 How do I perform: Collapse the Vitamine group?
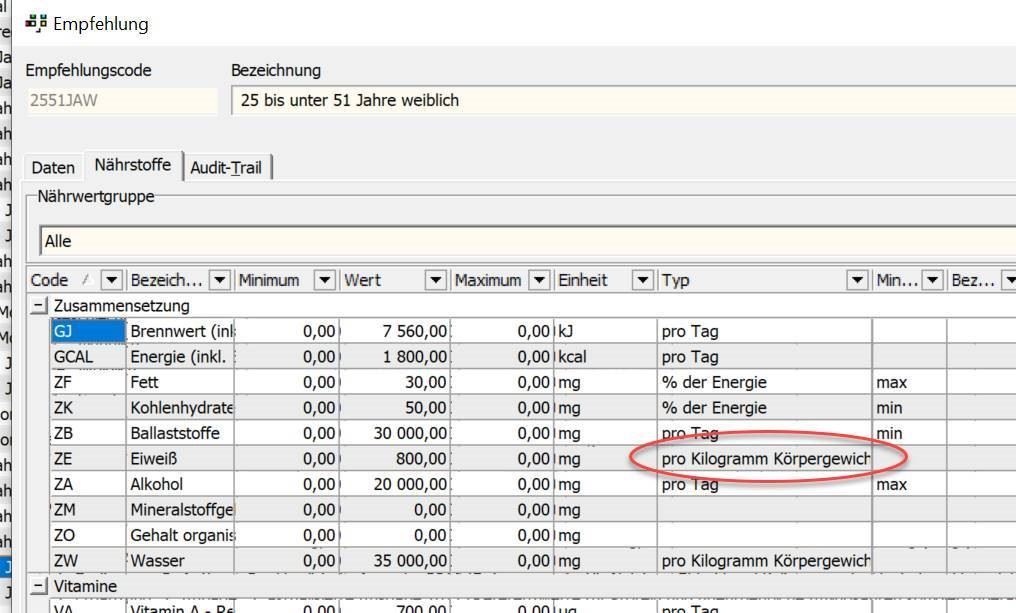click(39, 586)
